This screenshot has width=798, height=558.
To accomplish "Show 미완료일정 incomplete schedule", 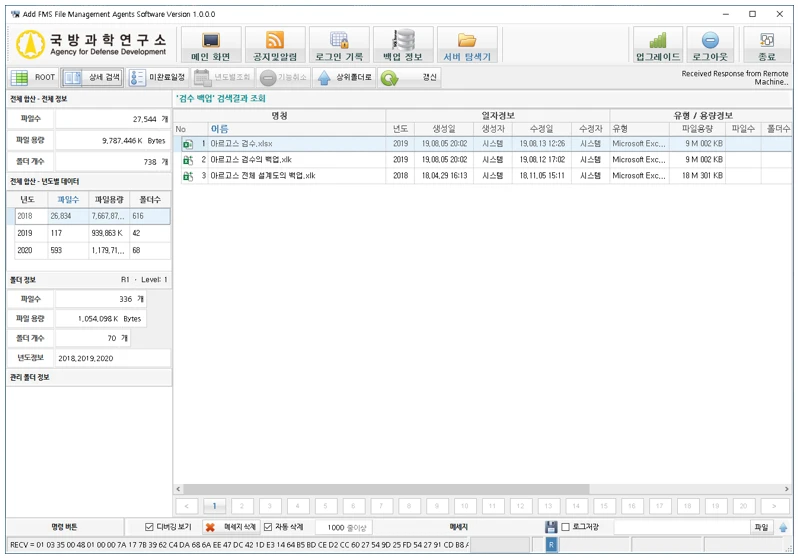I will [x=157, y=77].
